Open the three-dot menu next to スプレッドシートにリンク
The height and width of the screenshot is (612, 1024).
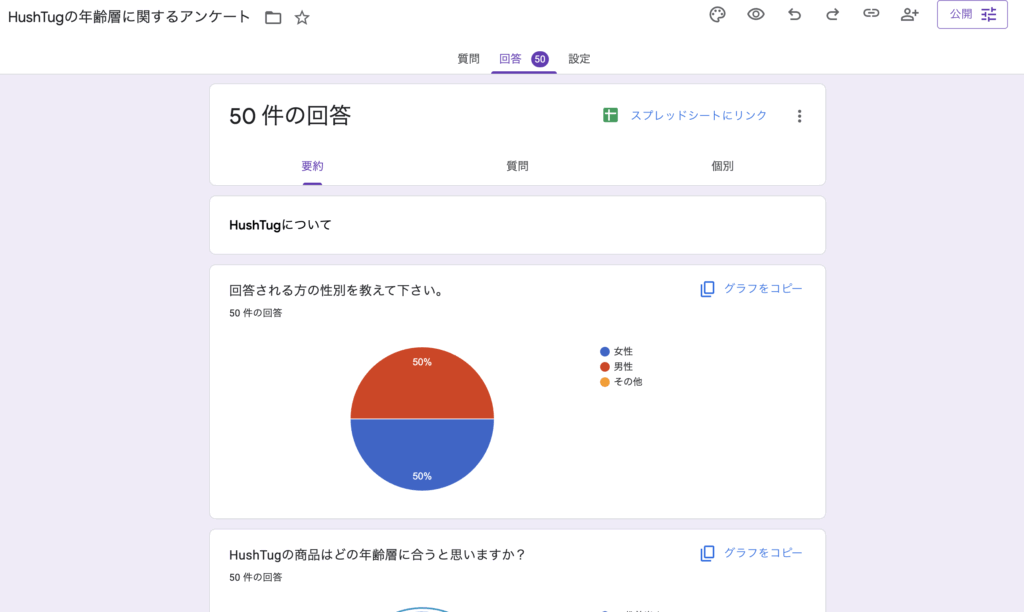[799, 115]
